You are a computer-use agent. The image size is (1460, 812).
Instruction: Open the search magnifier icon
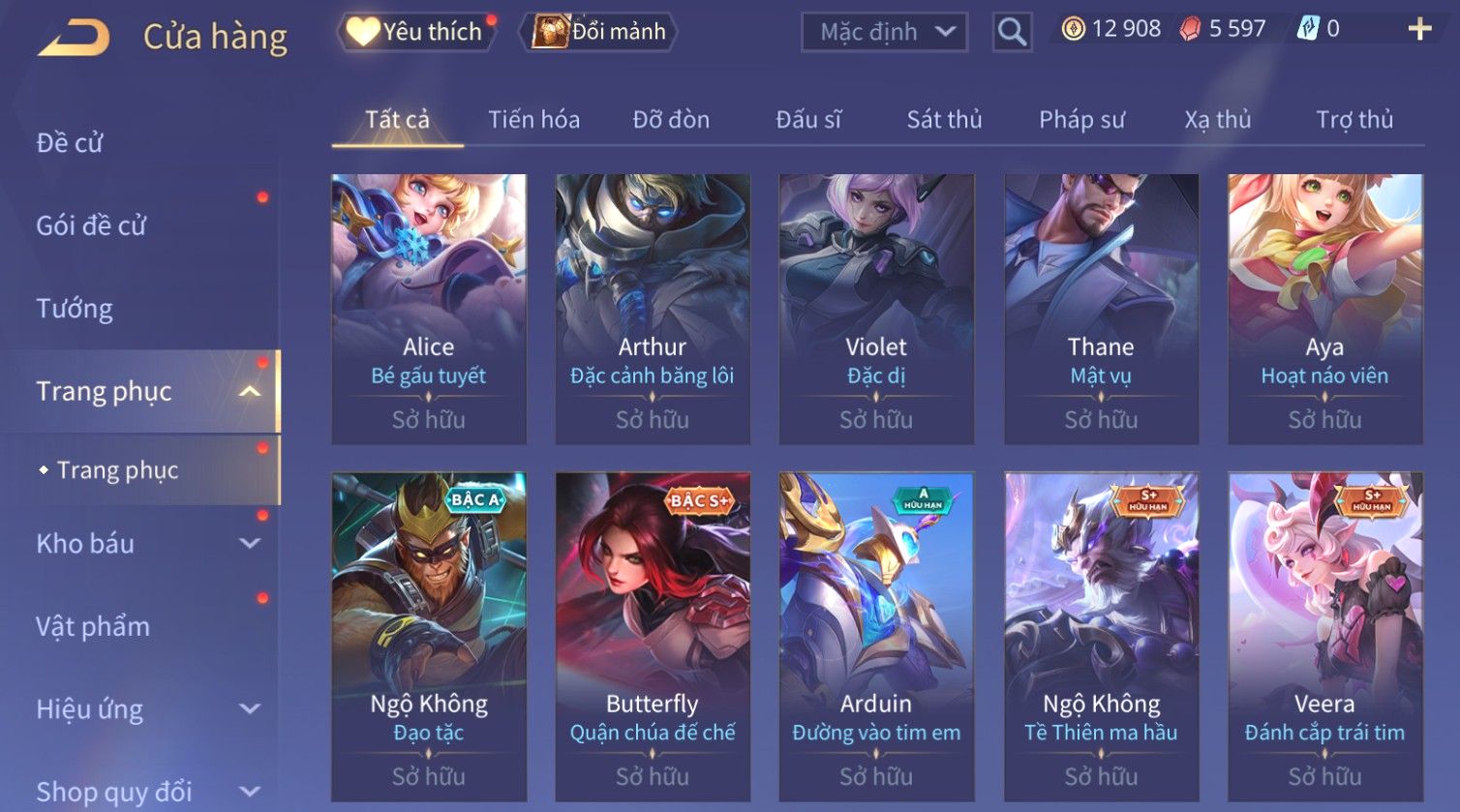pyautogui.click(x=1012, y=32)
